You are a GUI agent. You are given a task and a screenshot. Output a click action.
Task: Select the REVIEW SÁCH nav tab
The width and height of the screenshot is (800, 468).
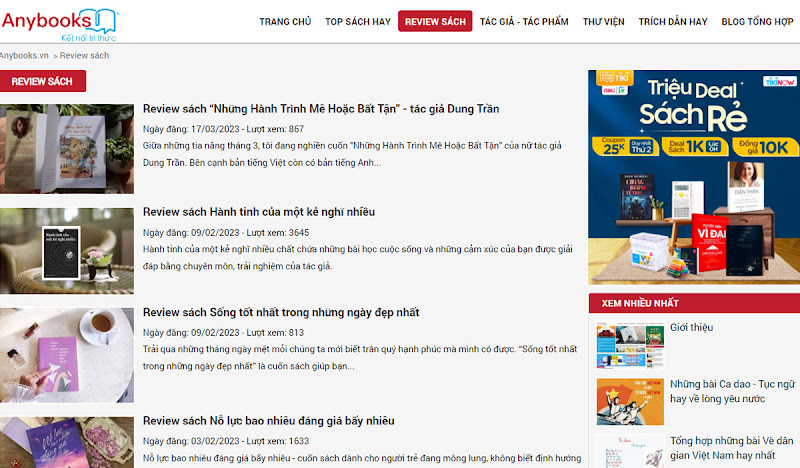(x=435, y=21)
